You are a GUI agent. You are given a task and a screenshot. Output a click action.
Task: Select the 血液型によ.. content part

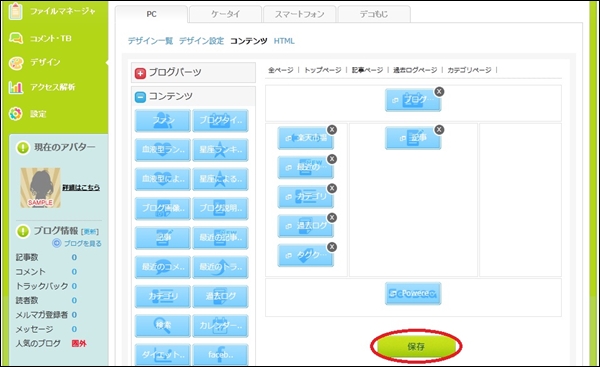[163, 179]
